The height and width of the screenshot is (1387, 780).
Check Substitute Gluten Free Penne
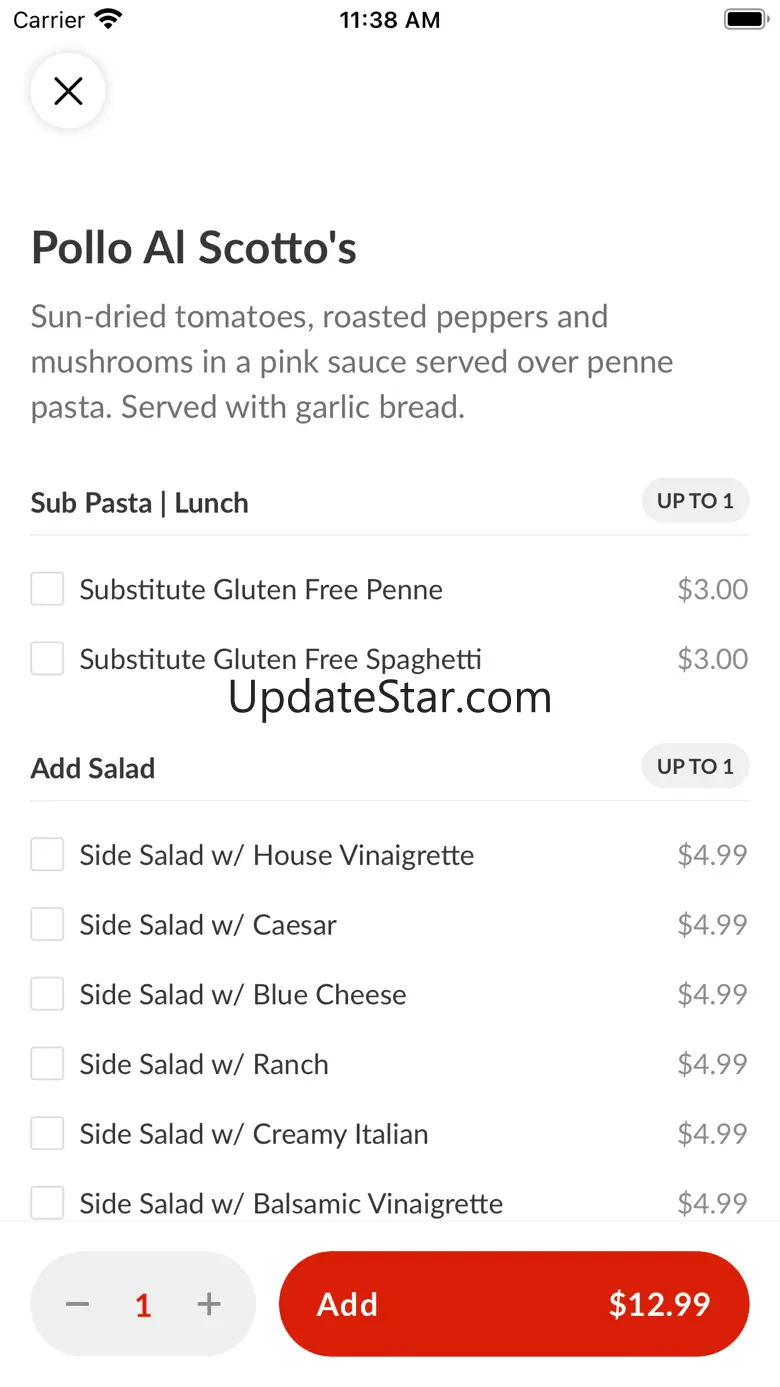coord(47,589)
